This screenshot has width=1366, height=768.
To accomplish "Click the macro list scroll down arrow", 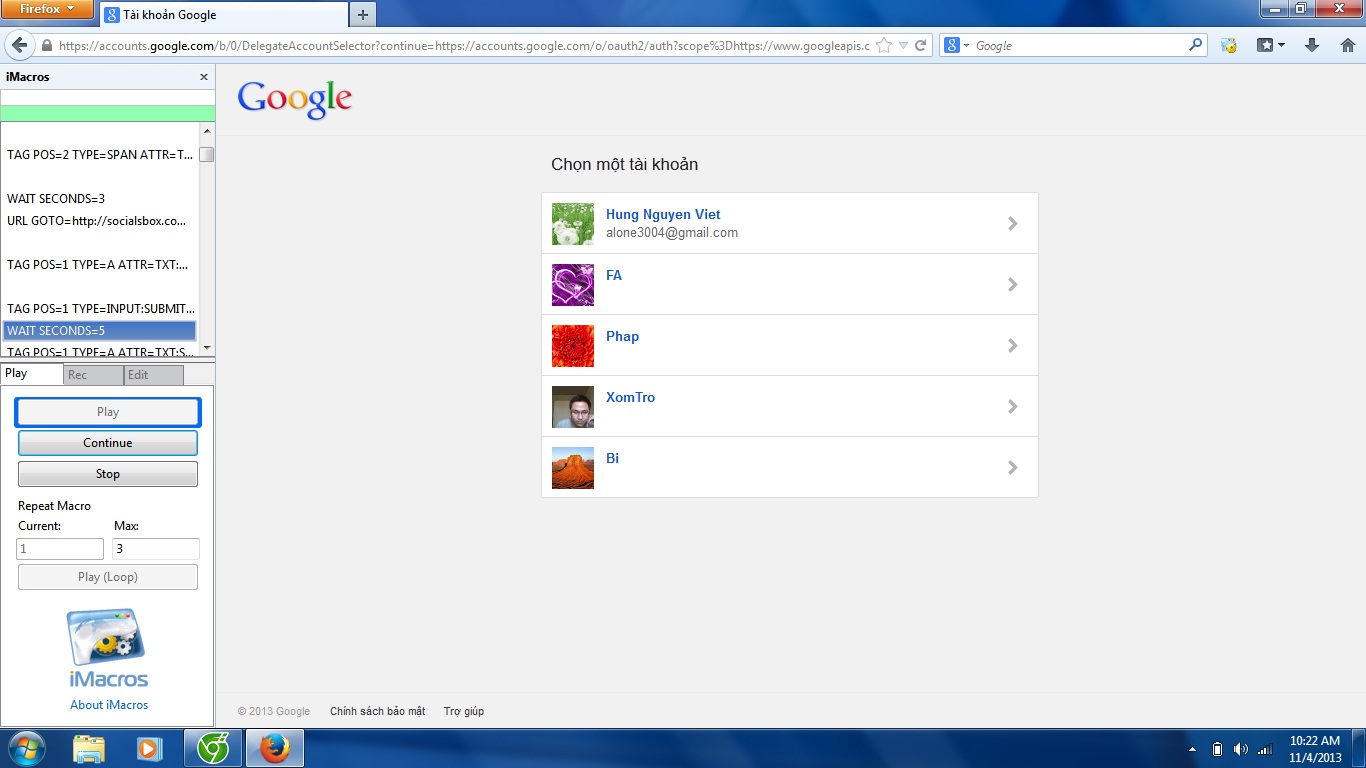I will (x=207, y=347).
